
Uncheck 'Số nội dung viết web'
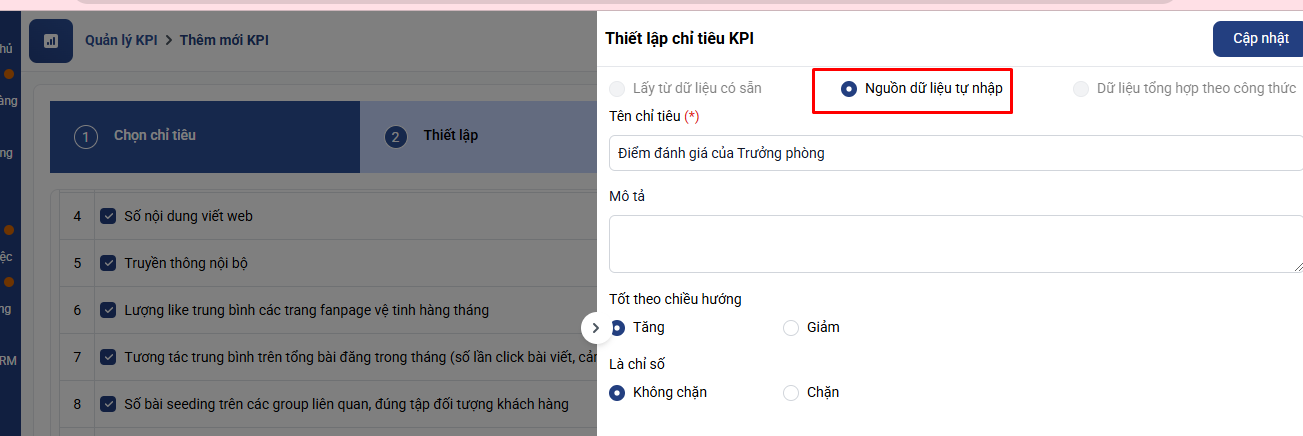click(109, 216)
